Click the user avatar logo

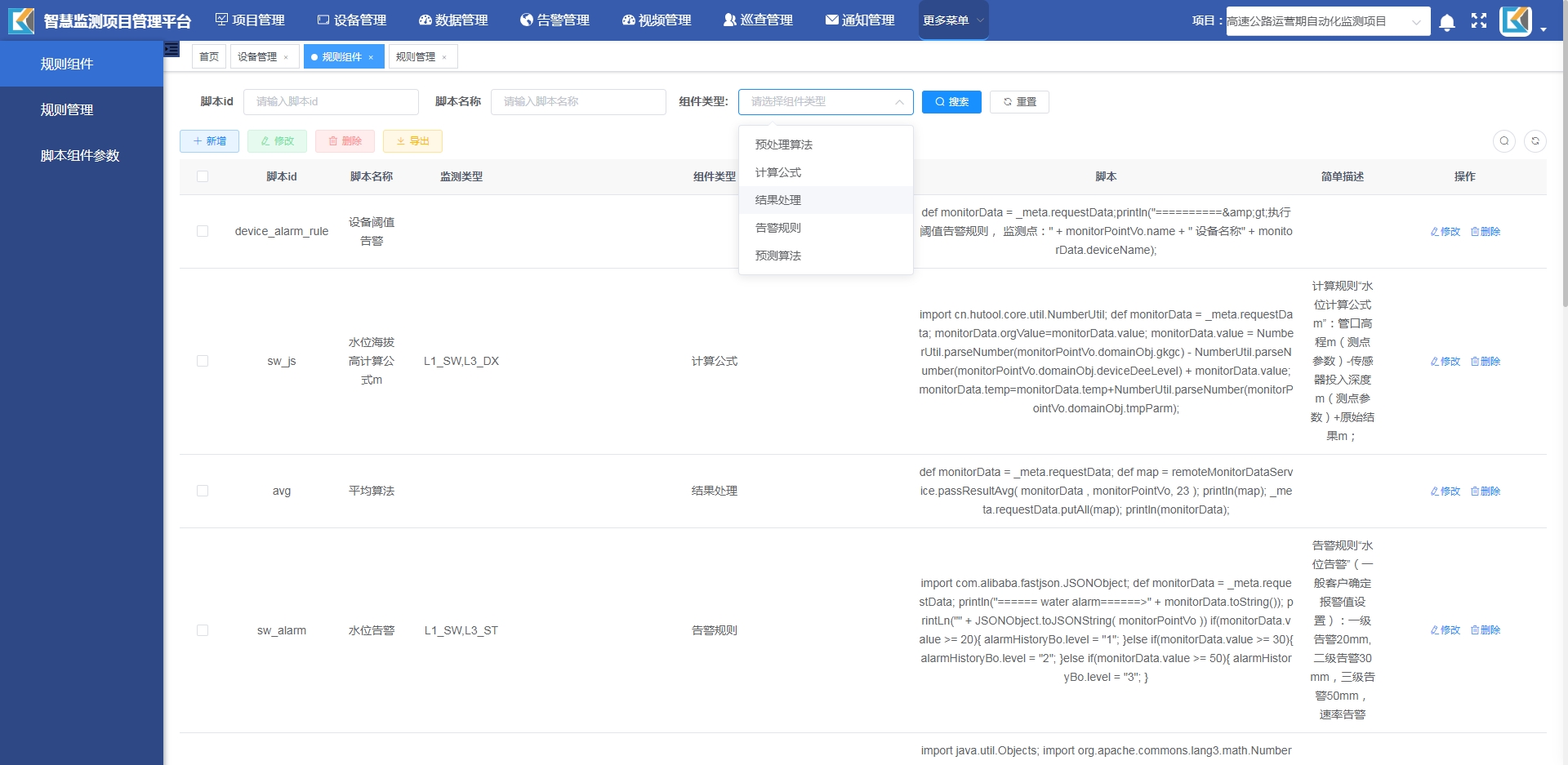[x=1516, y=21]
